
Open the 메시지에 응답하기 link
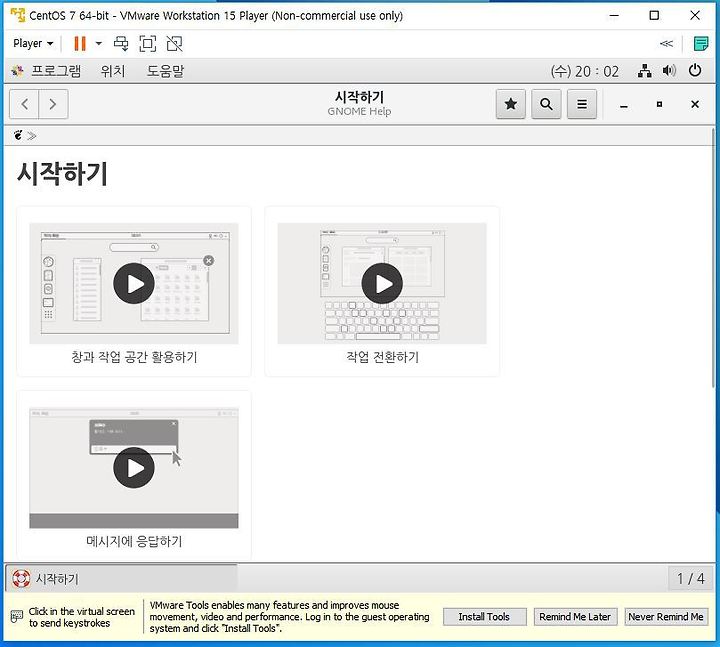click(134, 541)
